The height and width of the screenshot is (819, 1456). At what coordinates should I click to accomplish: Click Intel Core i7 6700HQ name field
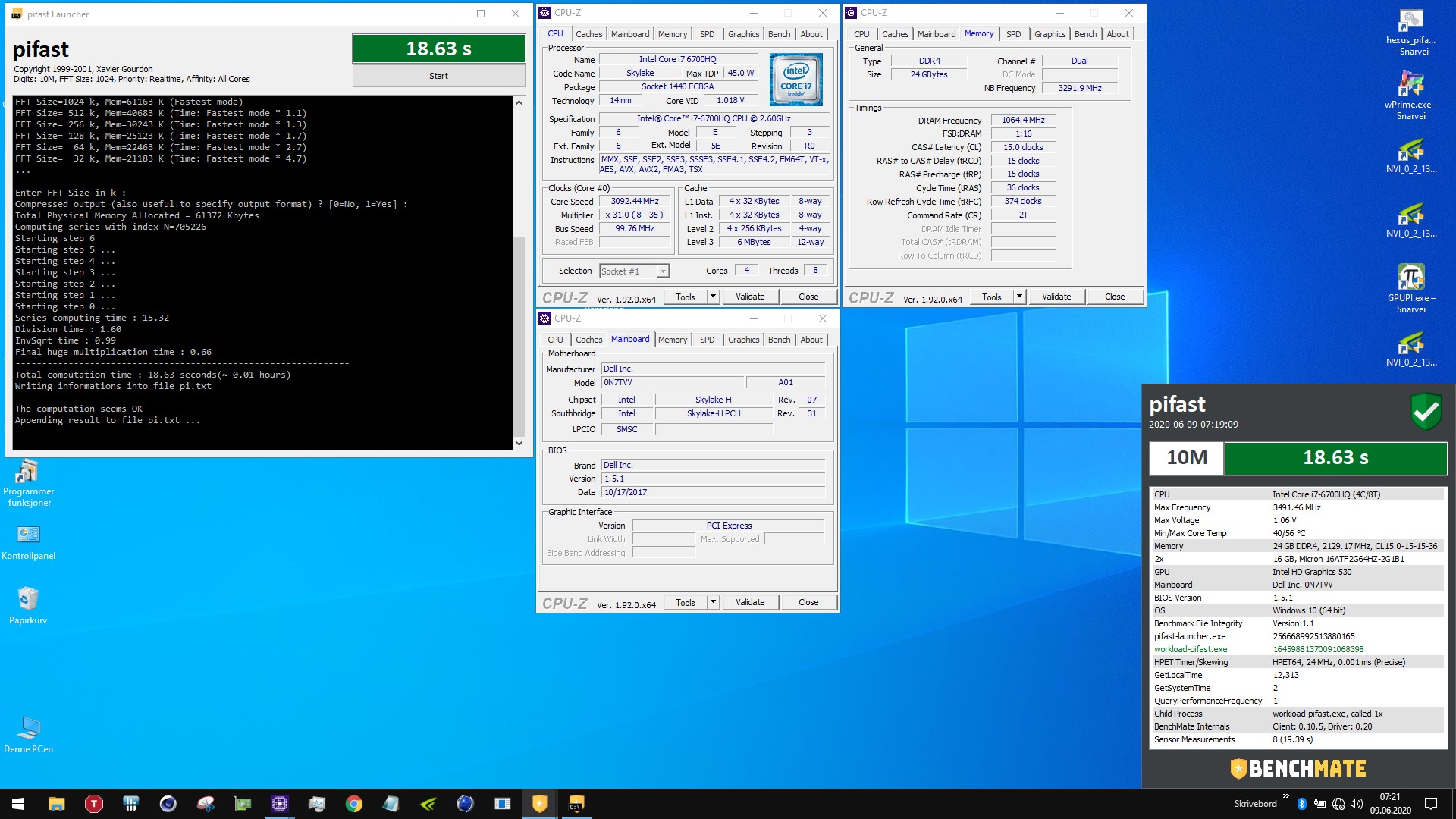click(x=677, y=59)
